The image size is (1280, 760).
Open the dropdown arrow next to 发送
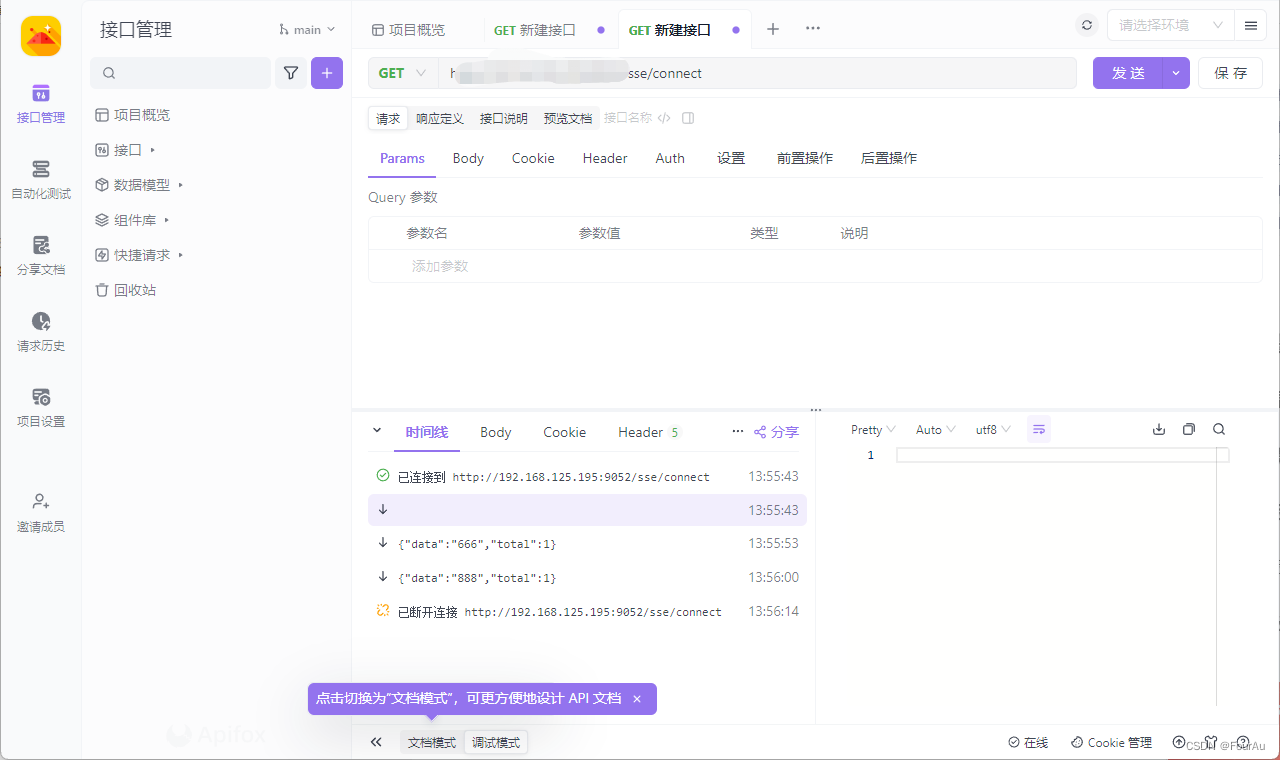point(1176,73)
